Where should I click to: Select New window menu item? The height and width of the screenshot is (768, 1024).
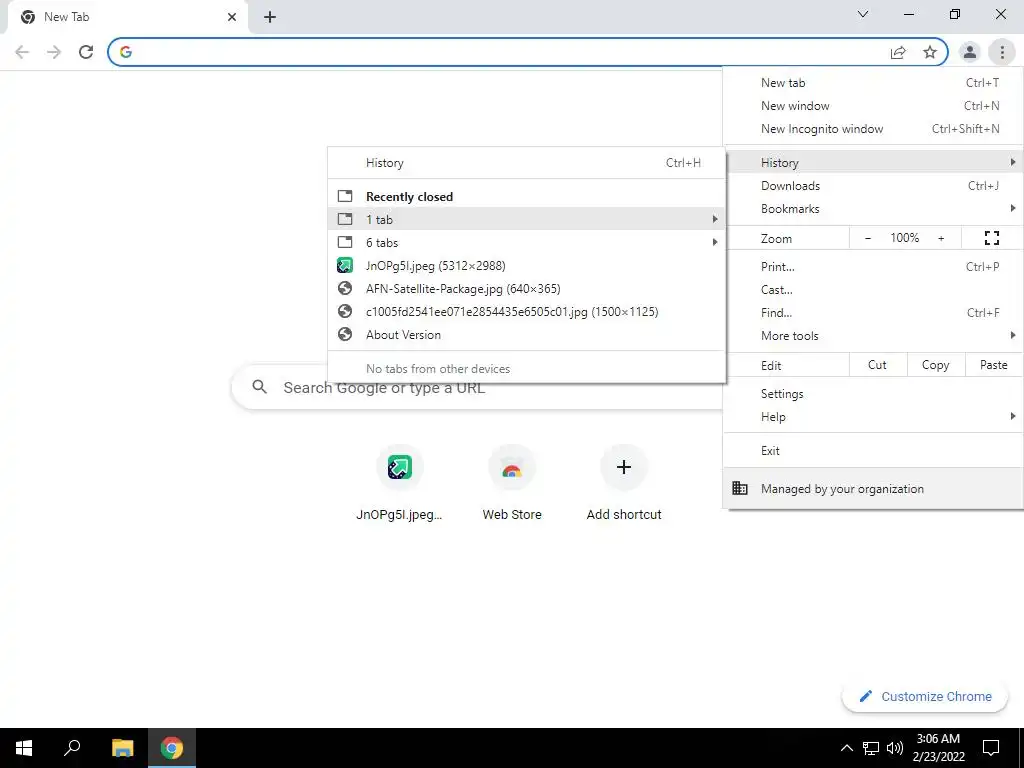click(x=873, y=106)
